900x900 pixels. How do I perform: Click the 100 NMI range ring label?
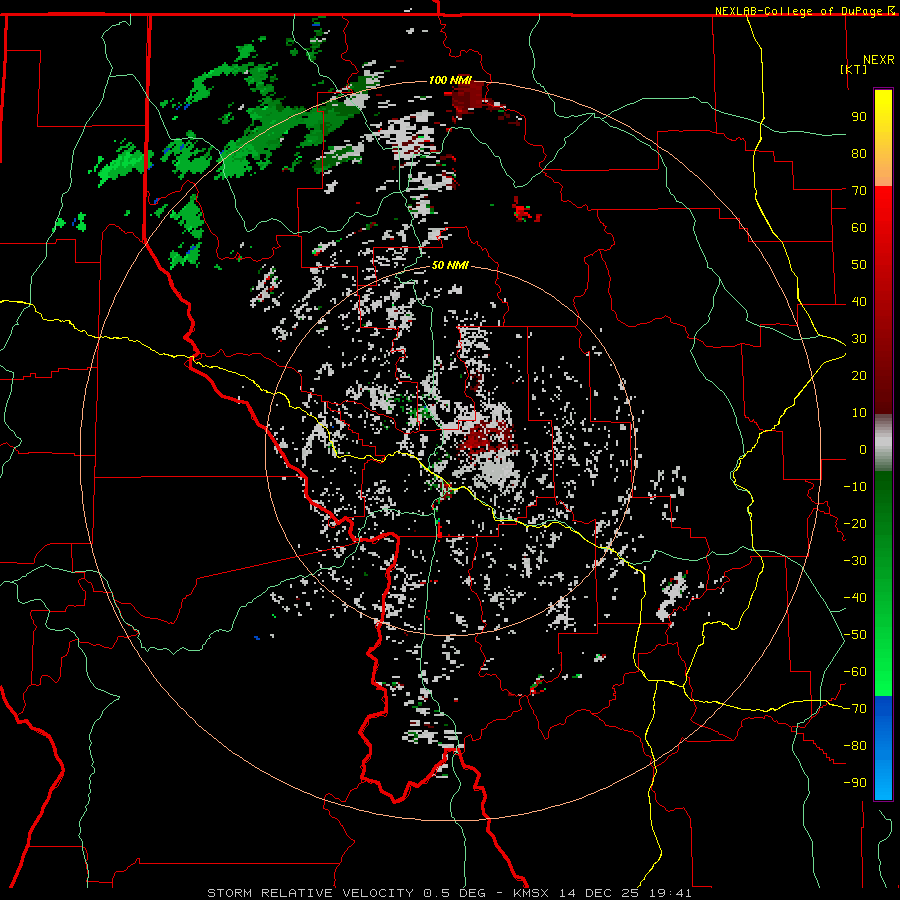tap(450, 80)
